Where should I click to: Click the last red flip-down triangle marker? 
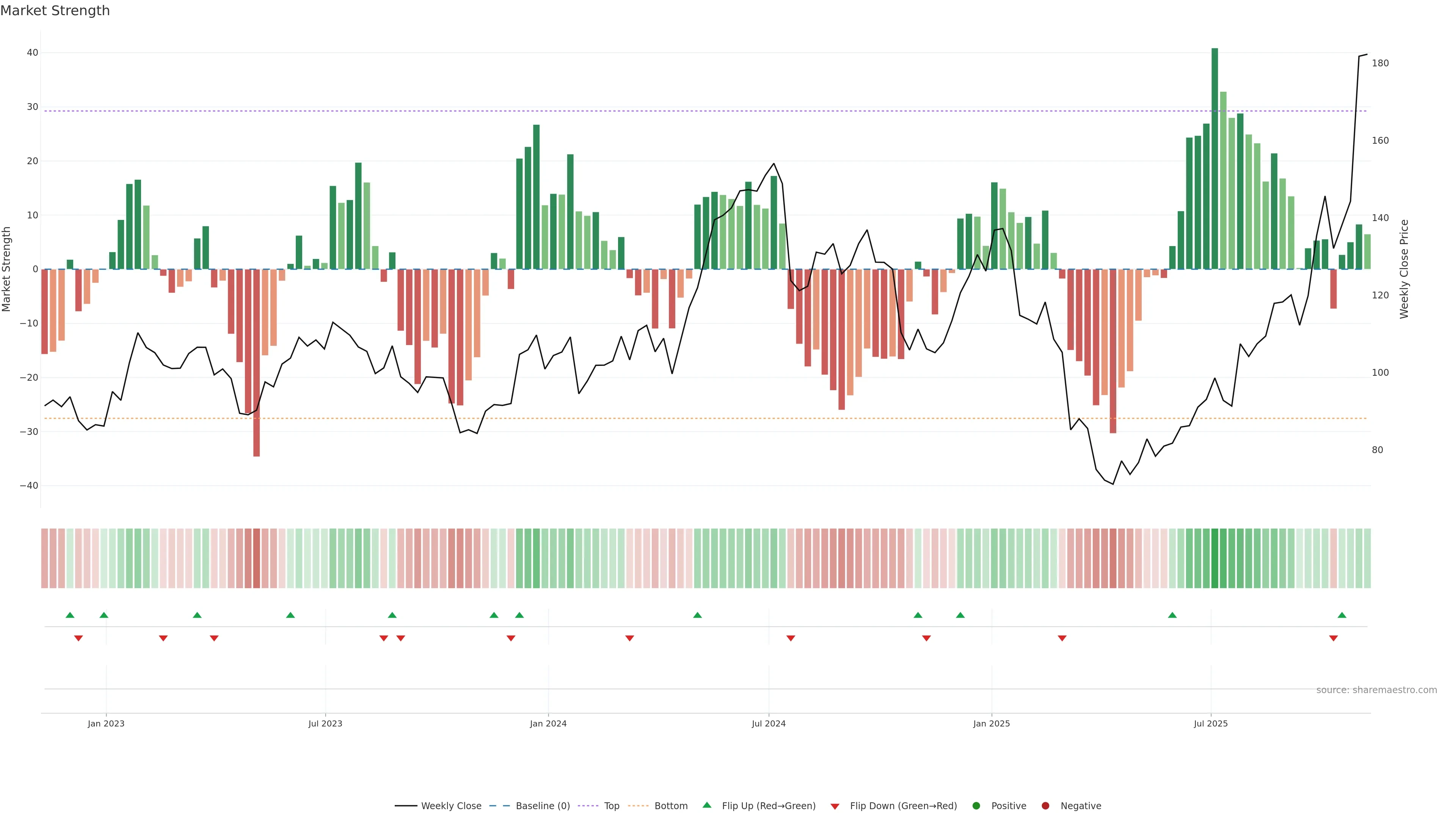point(1334,638)
